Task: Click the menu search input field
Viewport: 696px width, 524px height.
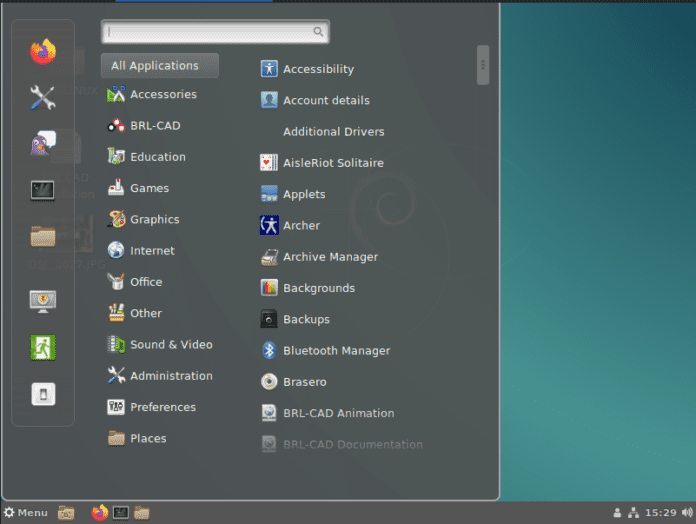Action: (x=215, y=32)
